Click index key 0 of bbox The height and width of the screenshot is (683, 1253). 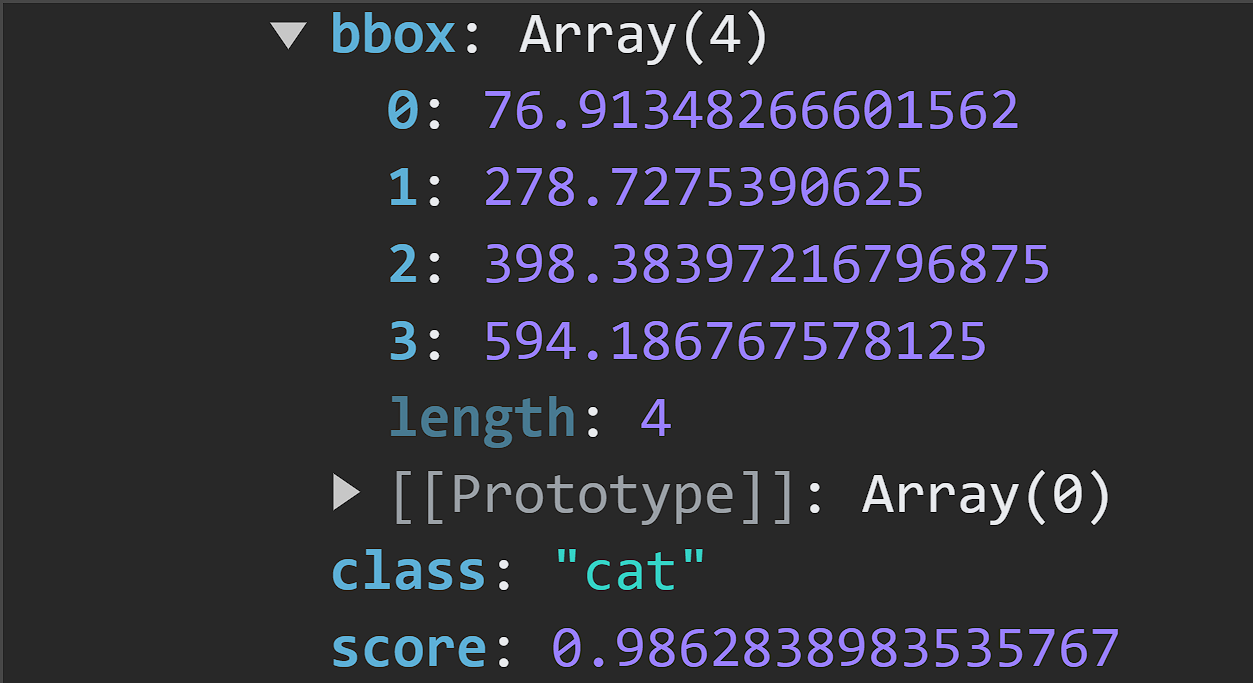[x=404, y=110]
